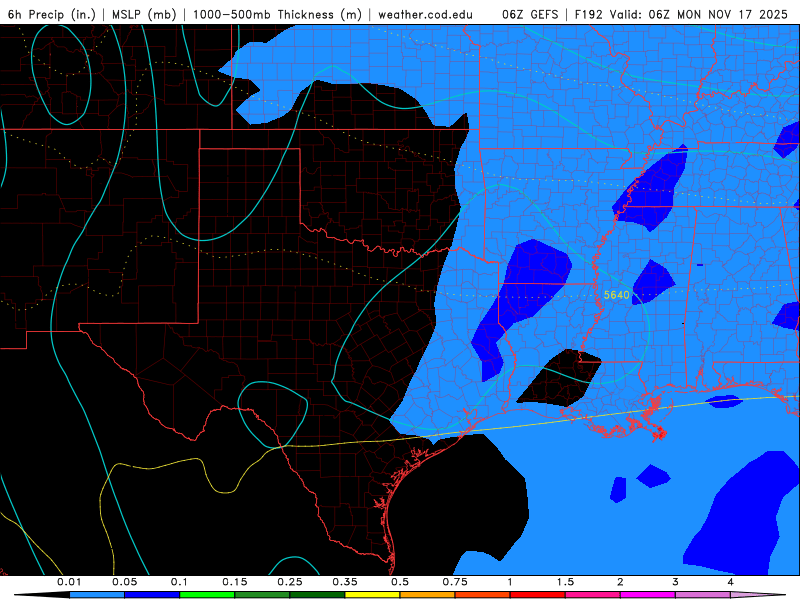Click the light blue 0.01–0.05 color bar segment
800x600 pixels.
click(97, 595)
